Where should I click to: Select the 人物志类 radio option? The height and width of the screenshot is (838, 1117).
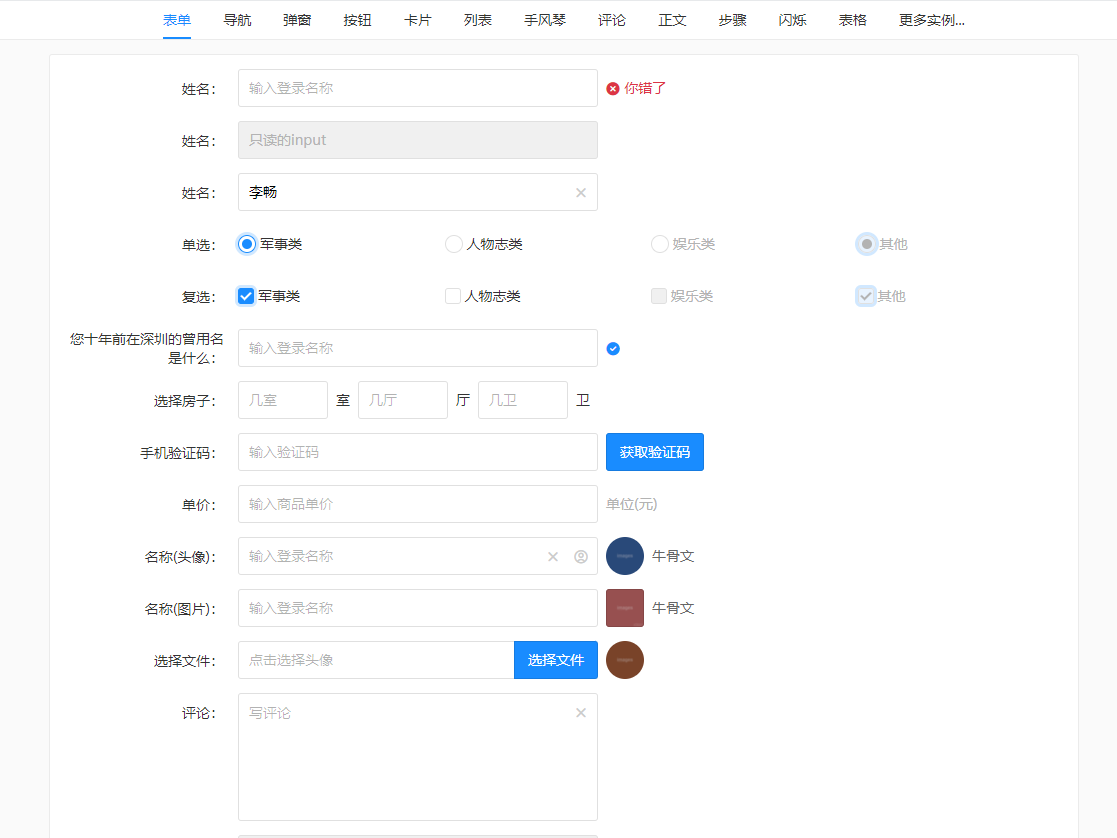(453, 243)
